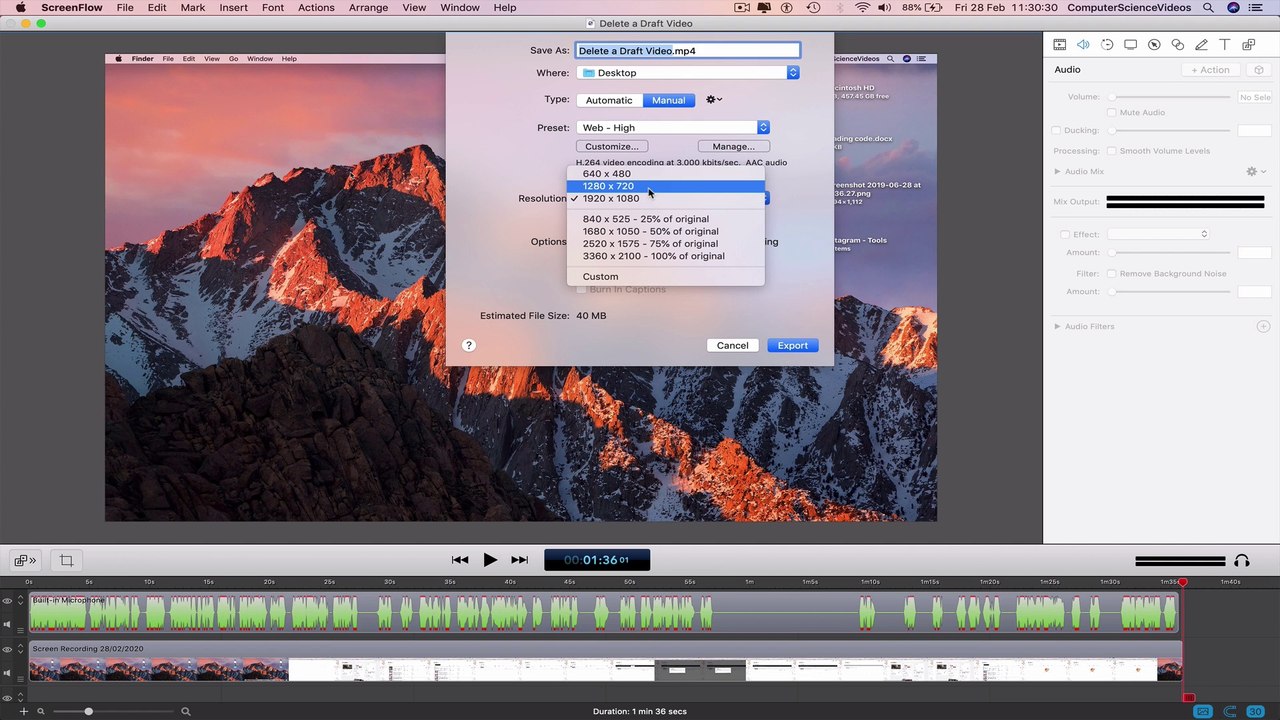The height and width of the screenshot is (720, 1280).
Task: Adjust the timeline zoom slider
Action: click(88, 711)
